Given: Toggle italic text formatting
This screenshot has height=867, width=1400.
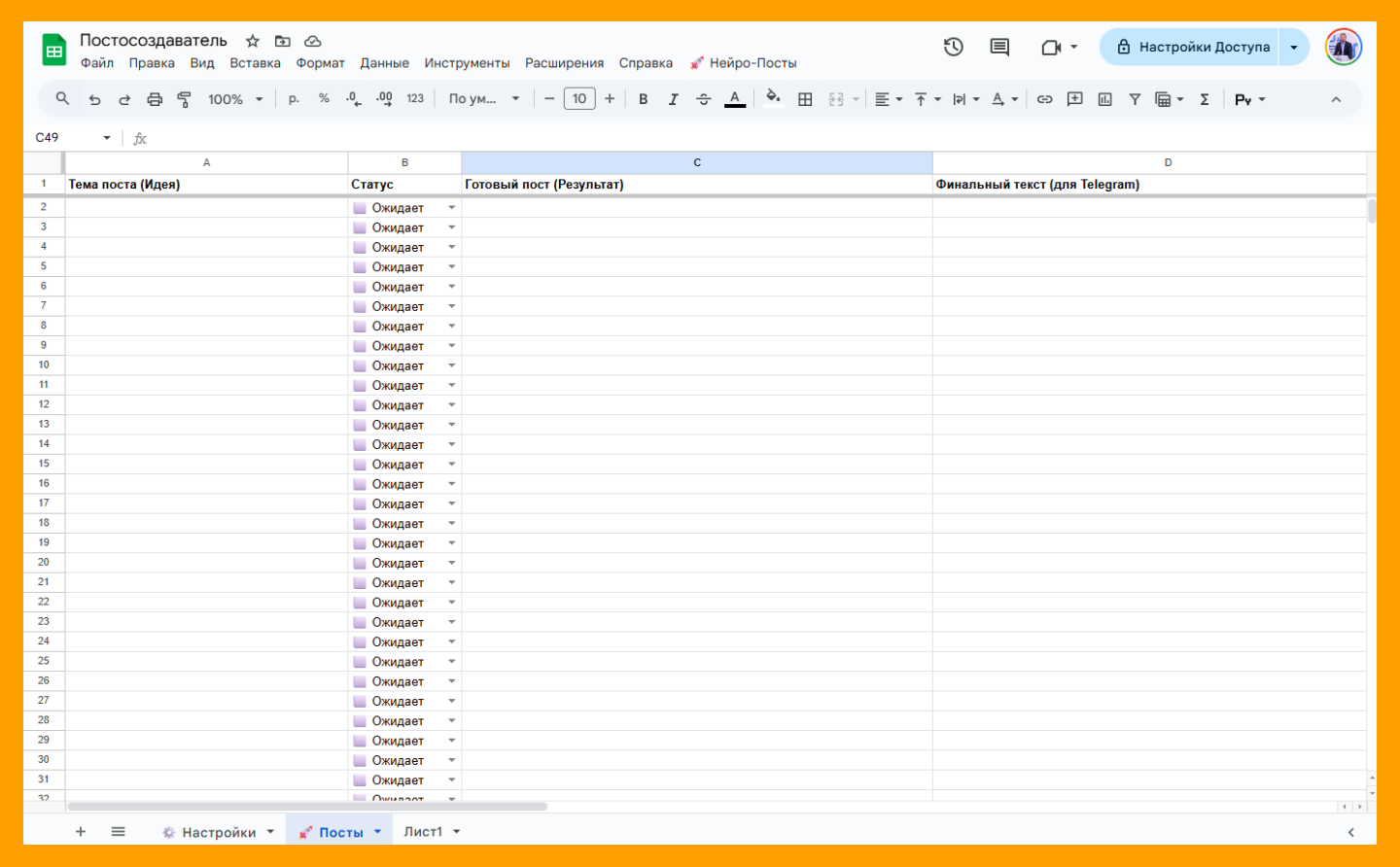Looking at the screenshot, I should pyautogui.click(x=673, y=99).
